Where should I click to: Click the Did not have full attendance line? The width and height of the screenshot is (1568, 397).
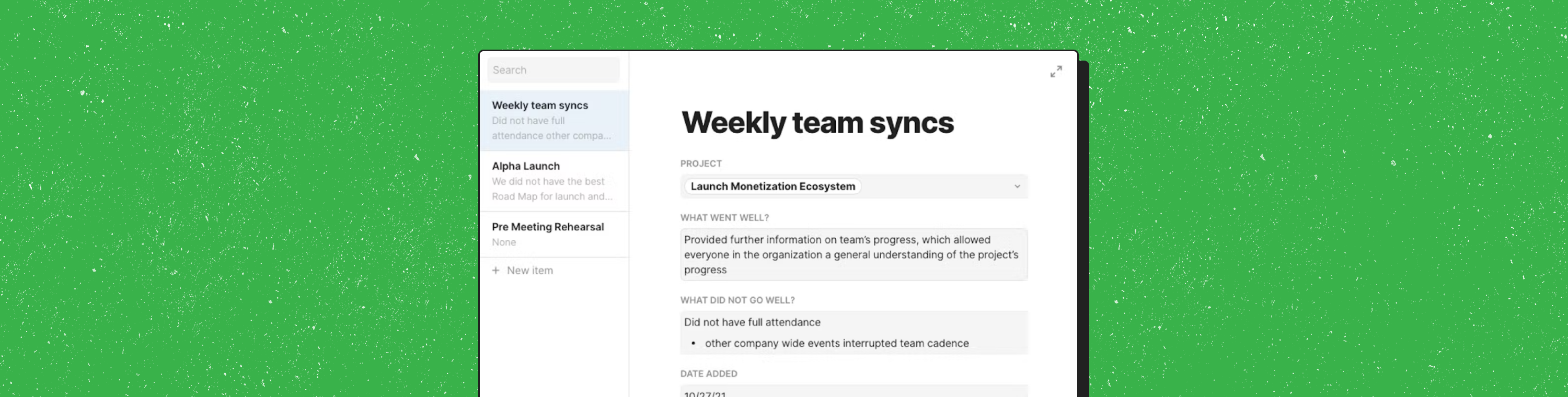click(752, 322)
